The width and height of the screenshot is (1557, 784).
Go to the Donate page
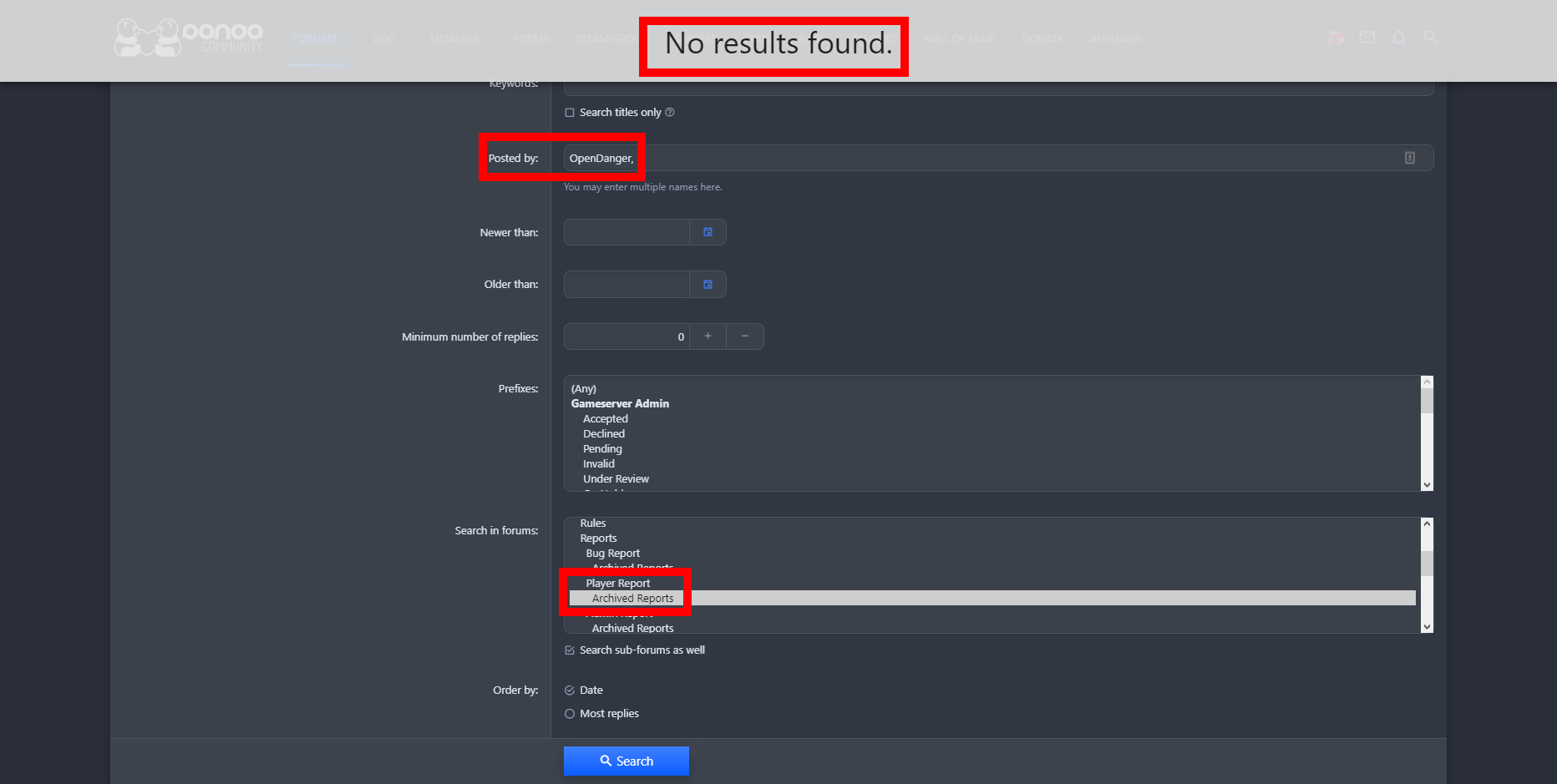pos(1042,39)
